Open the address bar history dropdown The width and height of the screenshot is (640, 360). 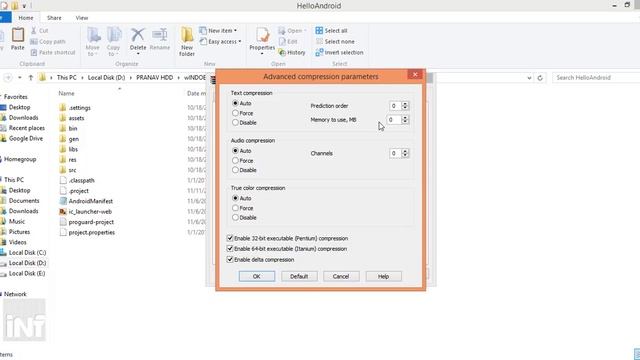[529, 78]
